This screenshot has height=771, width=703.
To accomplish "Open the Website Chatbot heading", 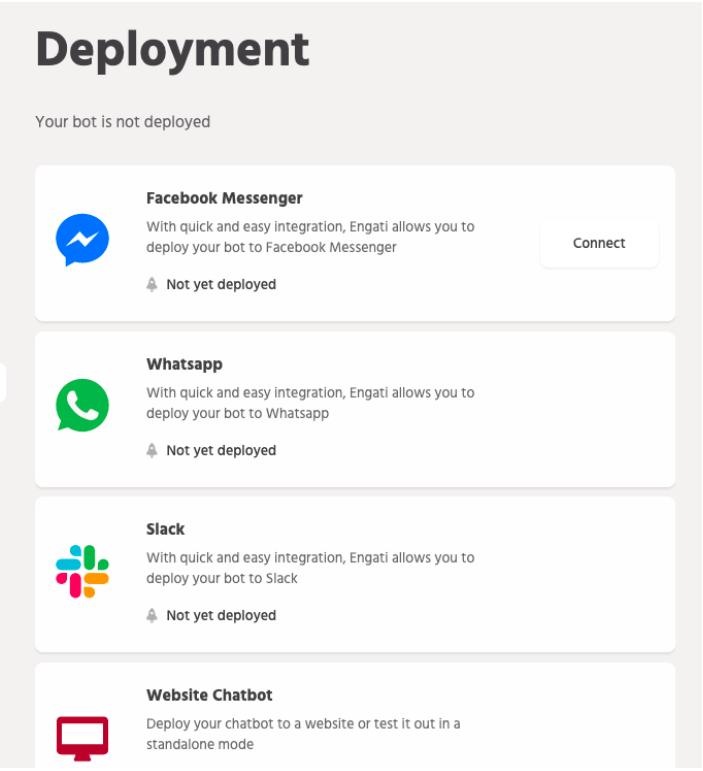I will 209,695.
